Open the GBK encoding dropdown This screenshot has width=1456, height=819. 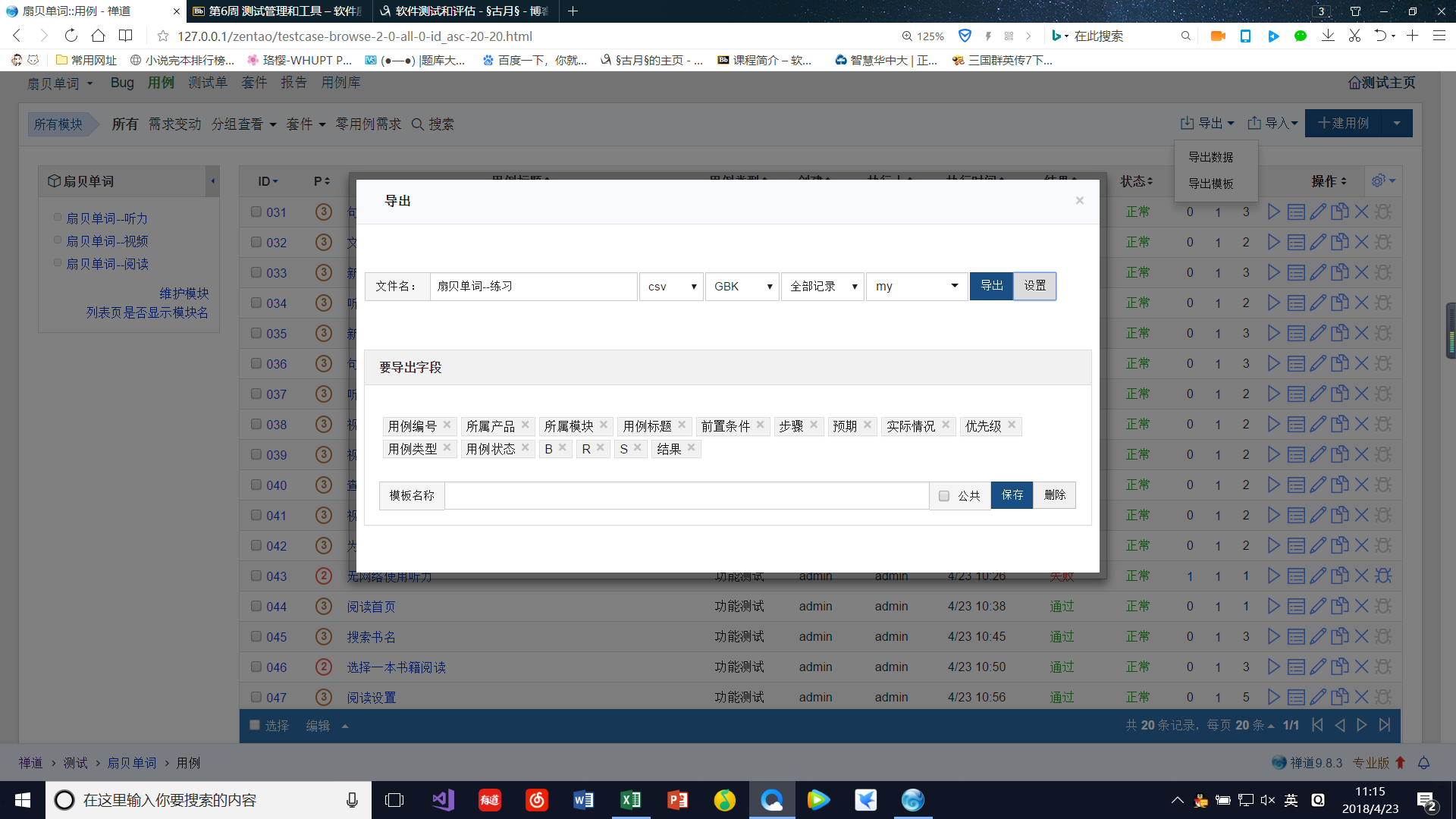tap(742, 287)
